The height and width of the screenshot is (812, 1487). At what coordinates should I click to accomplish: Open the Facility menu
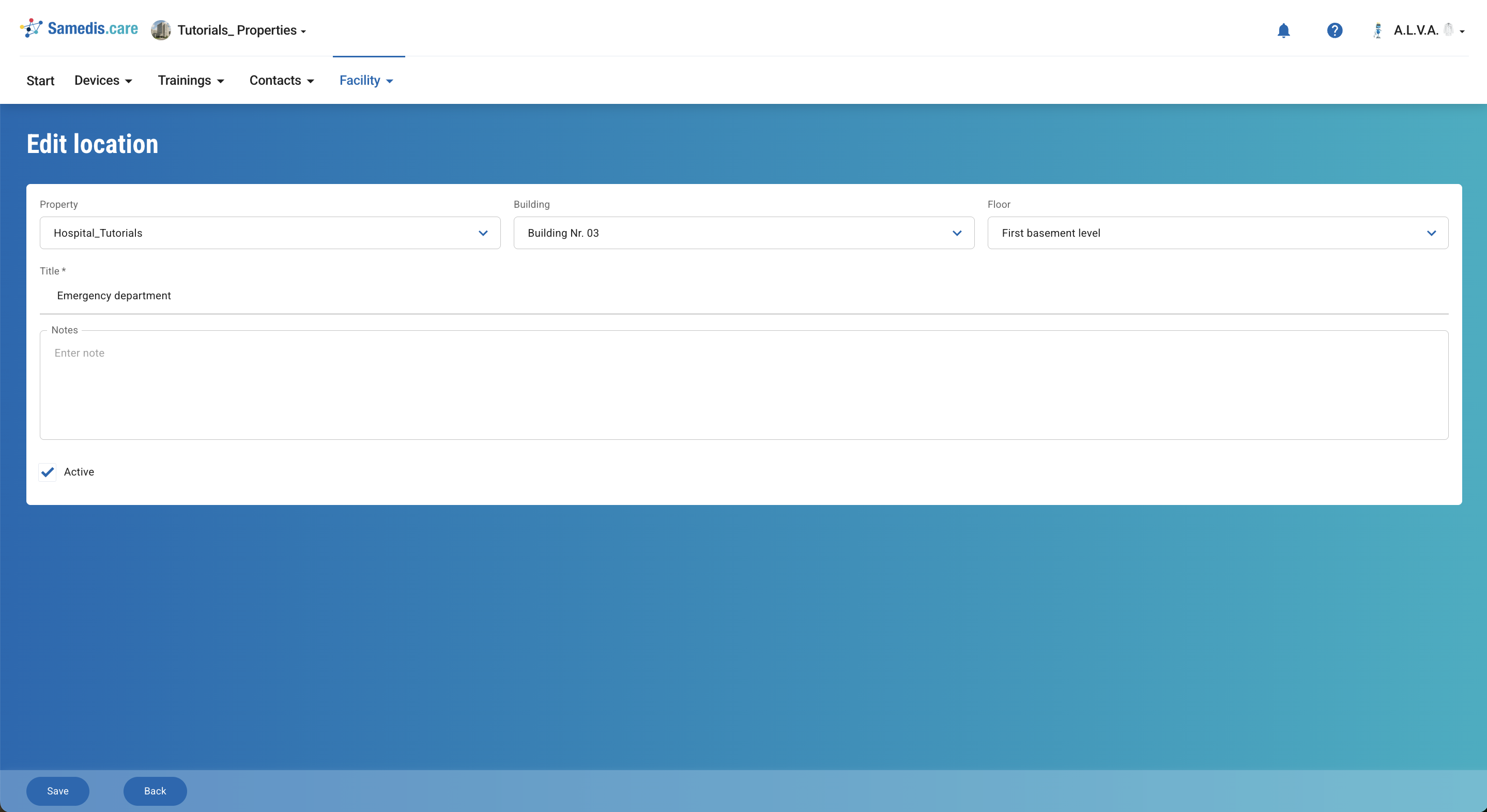366,81
